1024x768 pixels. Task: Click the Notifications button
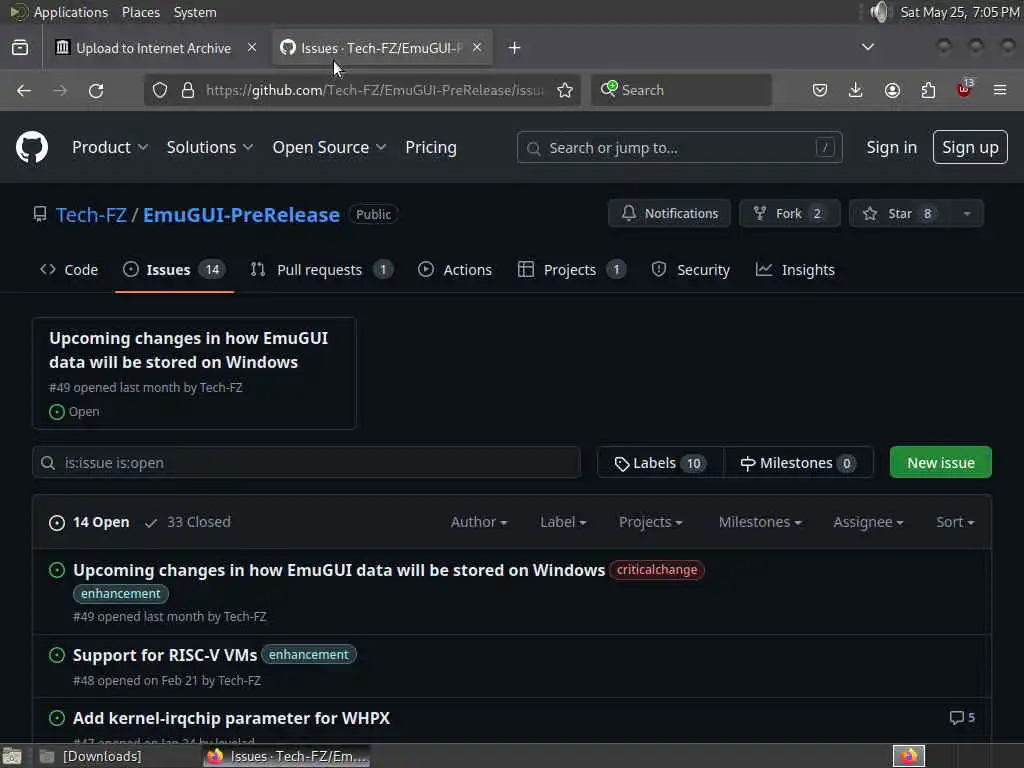tap(669, 214)
